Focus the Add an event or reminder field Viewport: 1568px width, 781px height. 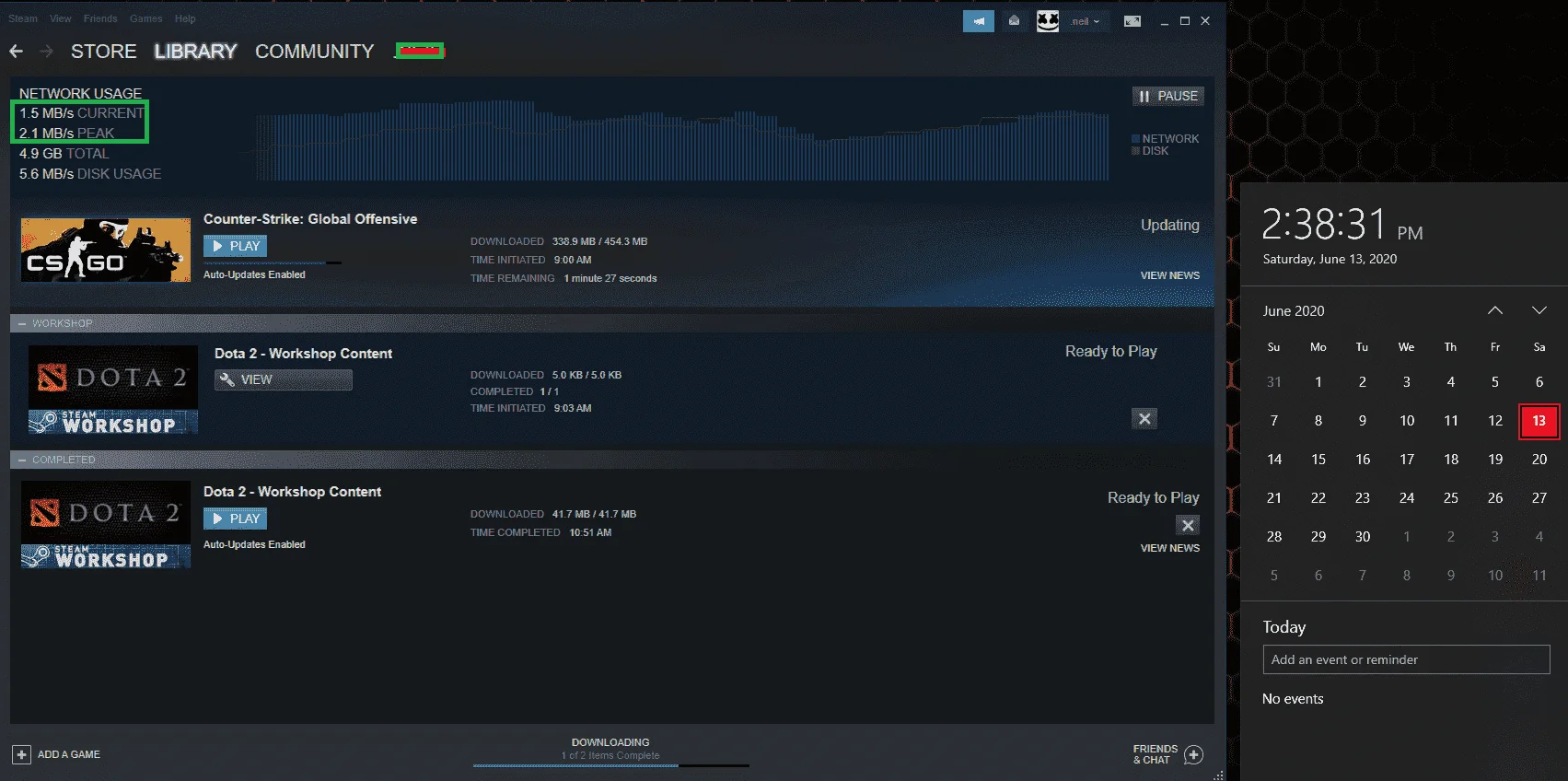[x=1406, y=659]
